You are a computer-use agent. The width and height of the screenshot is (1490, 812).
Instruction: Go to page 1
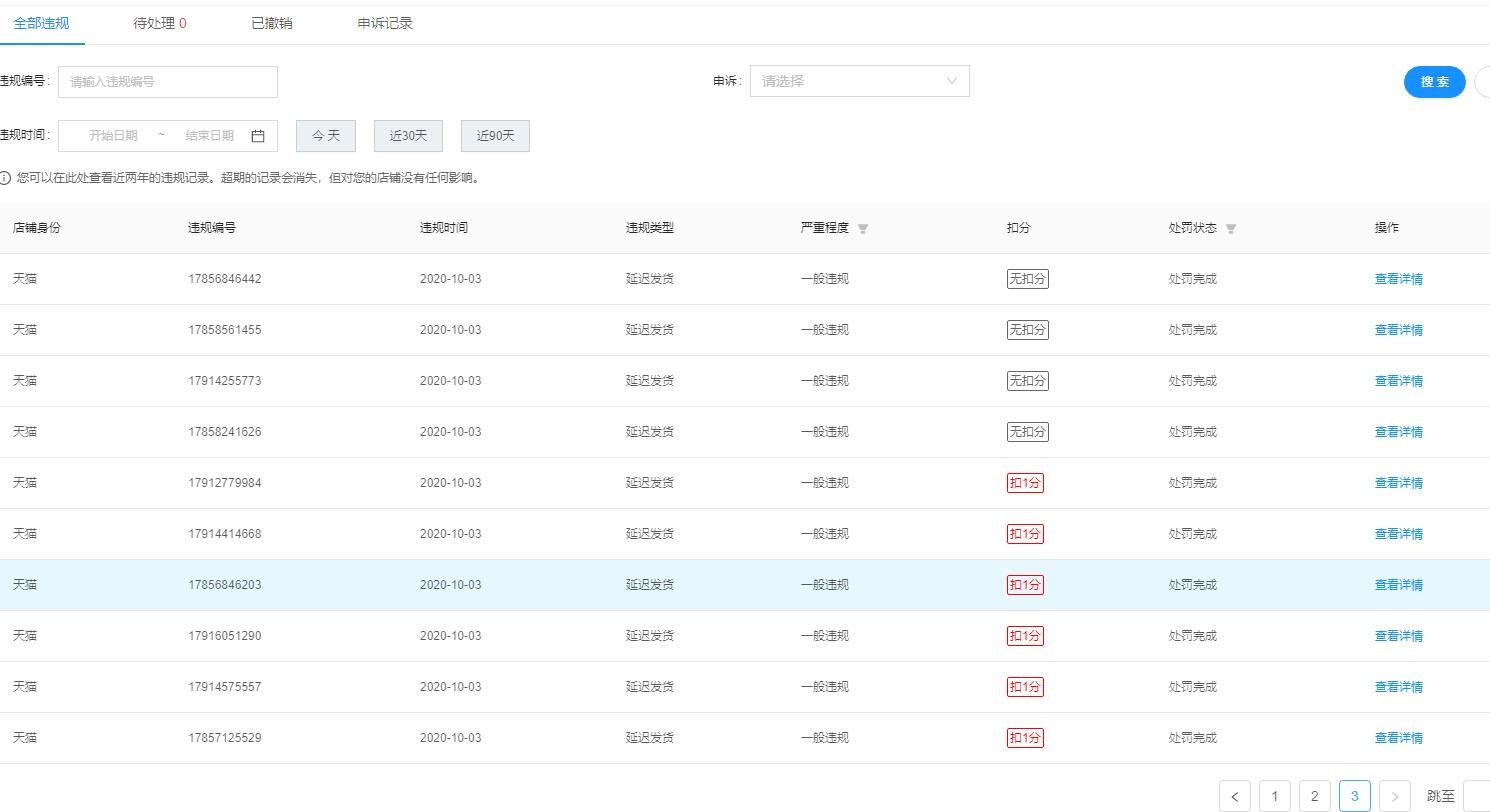coord(1275,796)
